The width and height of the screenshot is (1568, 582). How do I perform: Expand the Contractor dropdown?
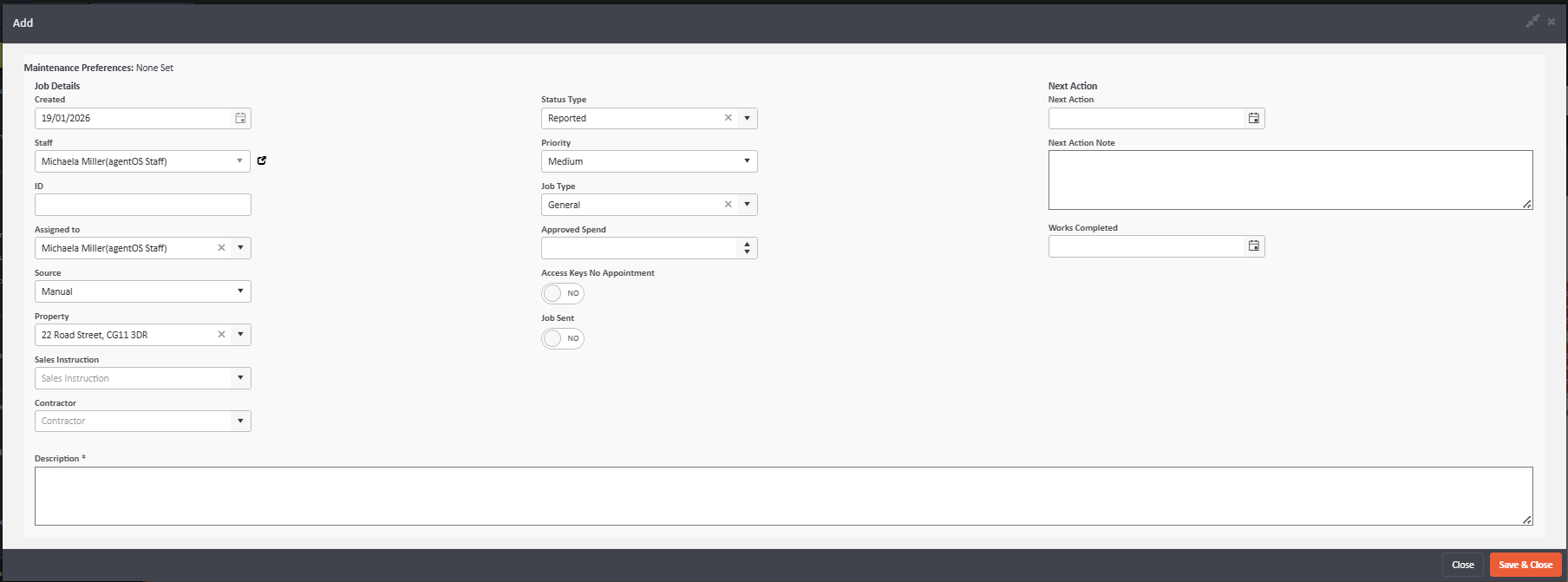pyautogui.click(x=239, y=422)
